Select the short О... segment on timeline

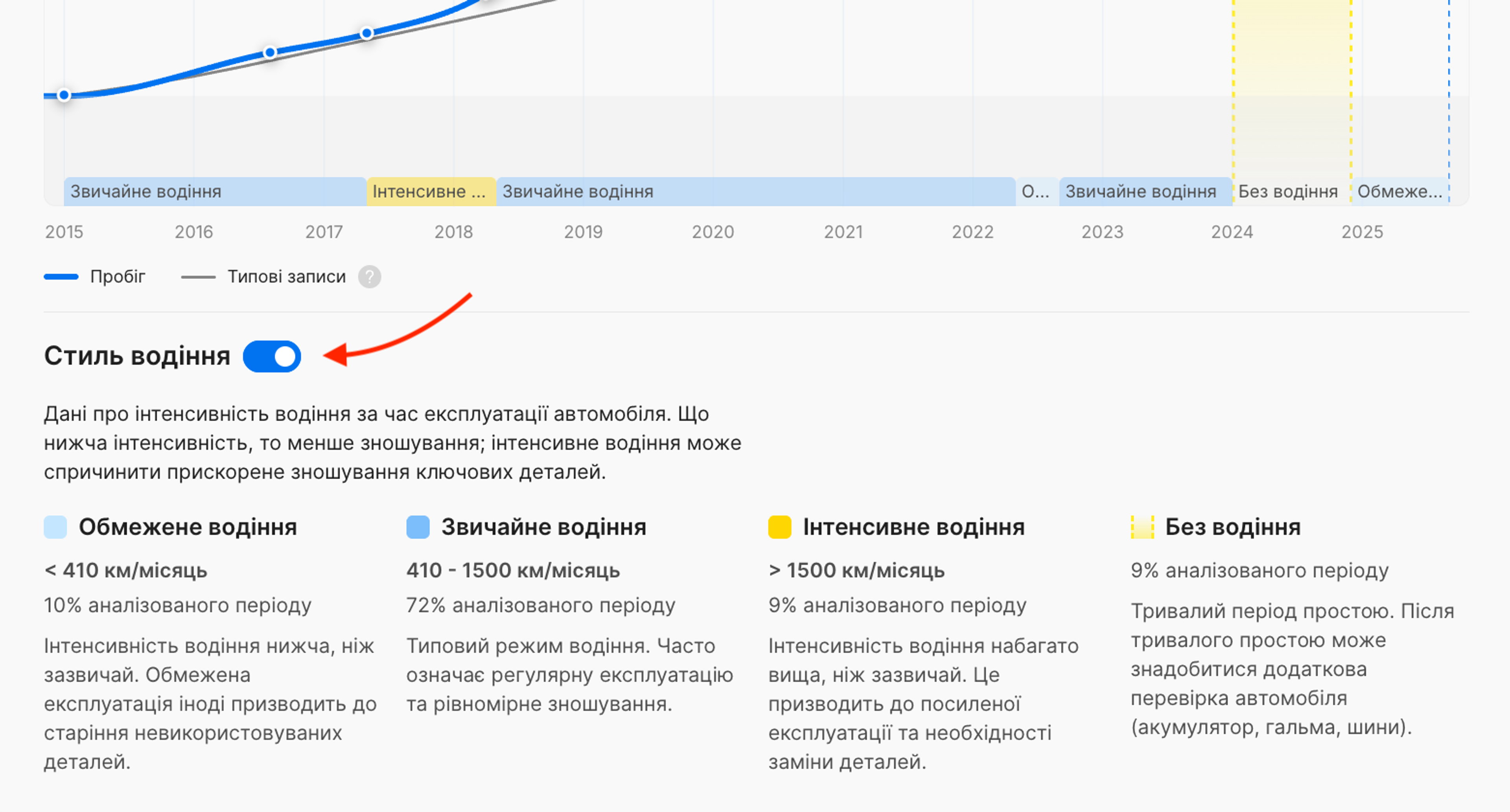click(1037, 191)
